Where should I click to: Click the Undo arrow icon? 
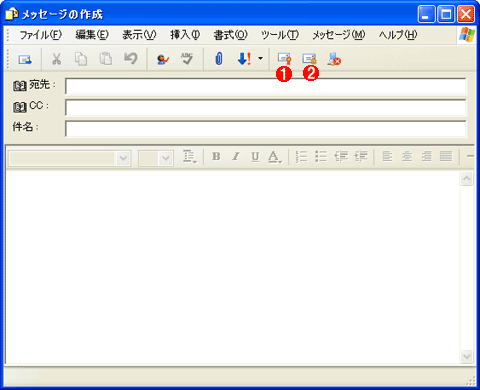(x=131, y=59)
